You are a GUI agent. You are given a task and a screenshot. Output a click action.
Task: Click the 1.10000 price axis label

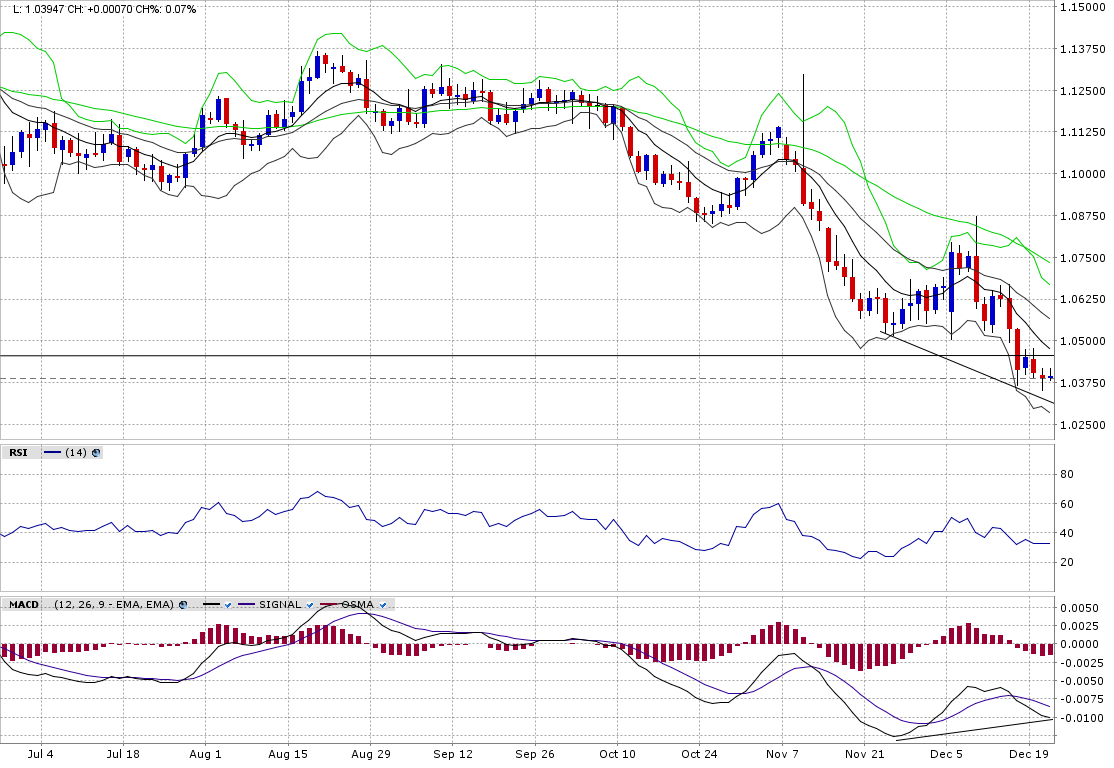pos(1082,174)
